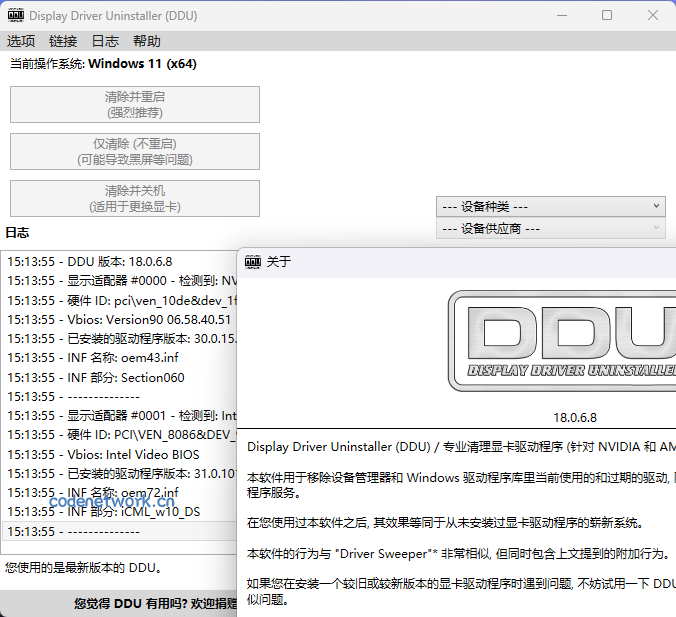Image resolution: width=676 pixels, height=617 pixels.
Task: Click 仅清除 (不重启) button
Action: [135, 152]
